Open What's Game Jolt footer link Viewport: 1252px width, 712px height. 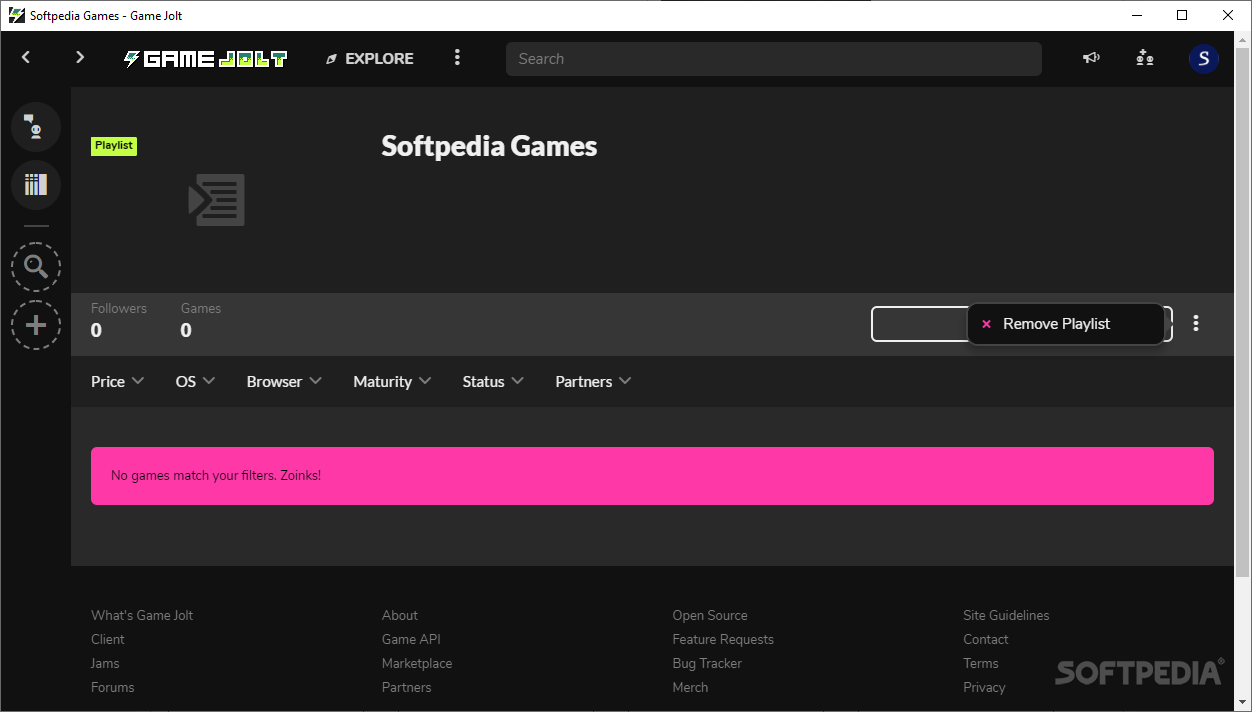142,615
